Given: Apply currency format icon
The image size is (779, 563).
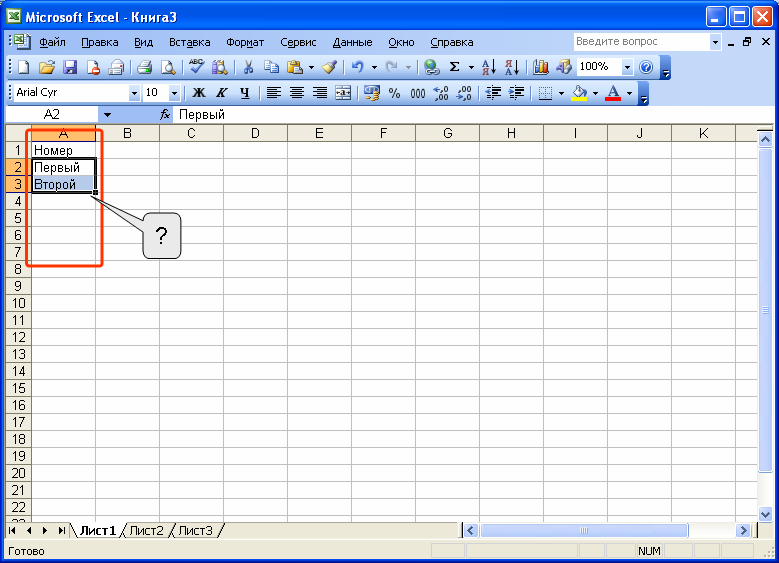Looking at the screenshot, I should click(x=372, y=93).
